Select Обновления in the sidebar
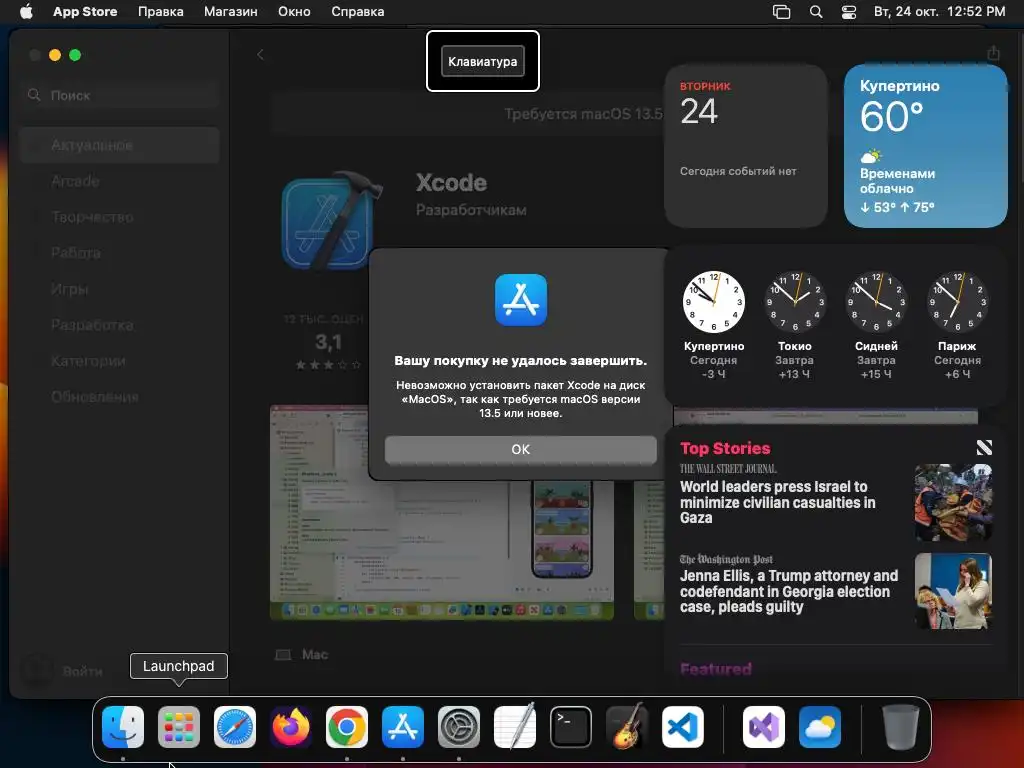Screen dimensions: 1024x768 [x=120, y=396]
